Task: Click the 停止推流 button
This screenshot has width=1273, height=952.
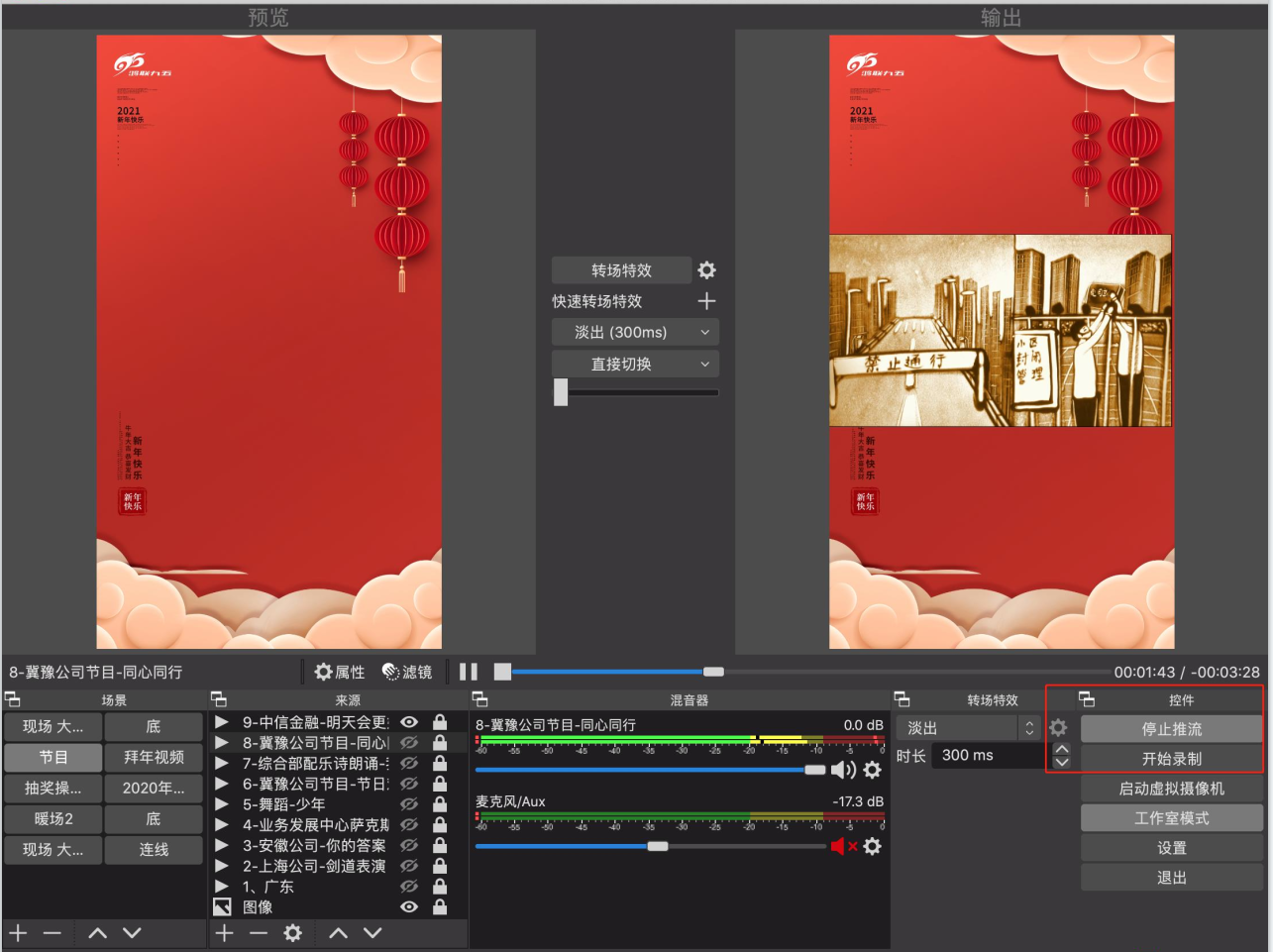Action: click(x=1172, y=729)
